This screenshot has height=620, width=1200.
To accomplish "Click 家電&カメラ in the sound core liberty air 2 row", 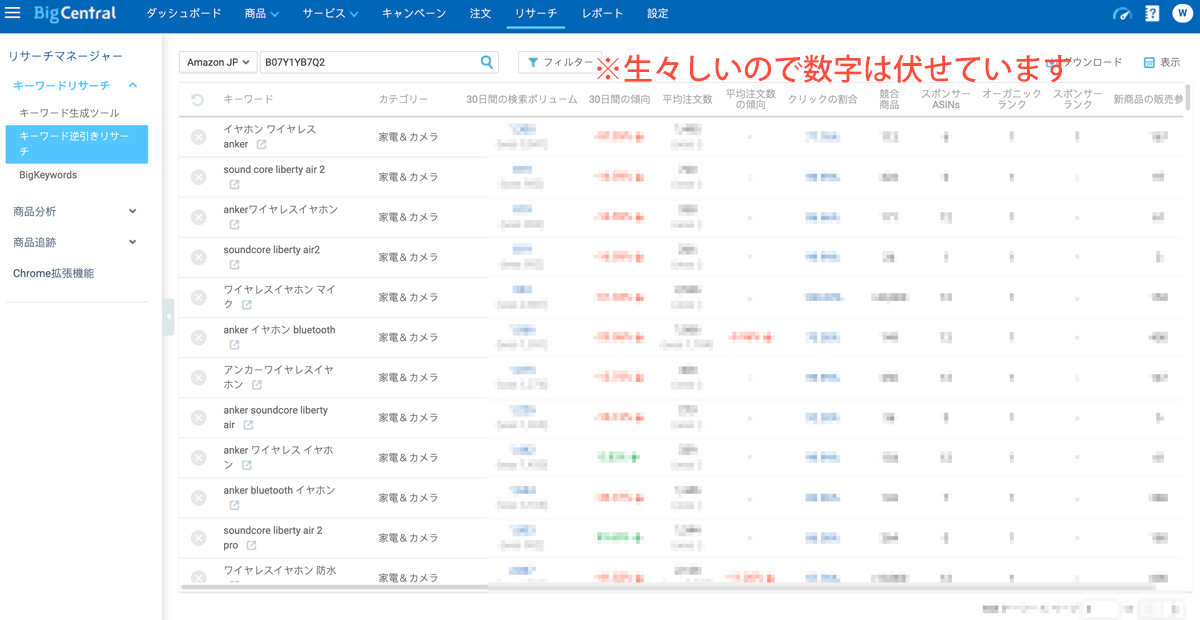I will tap(408, 177).
